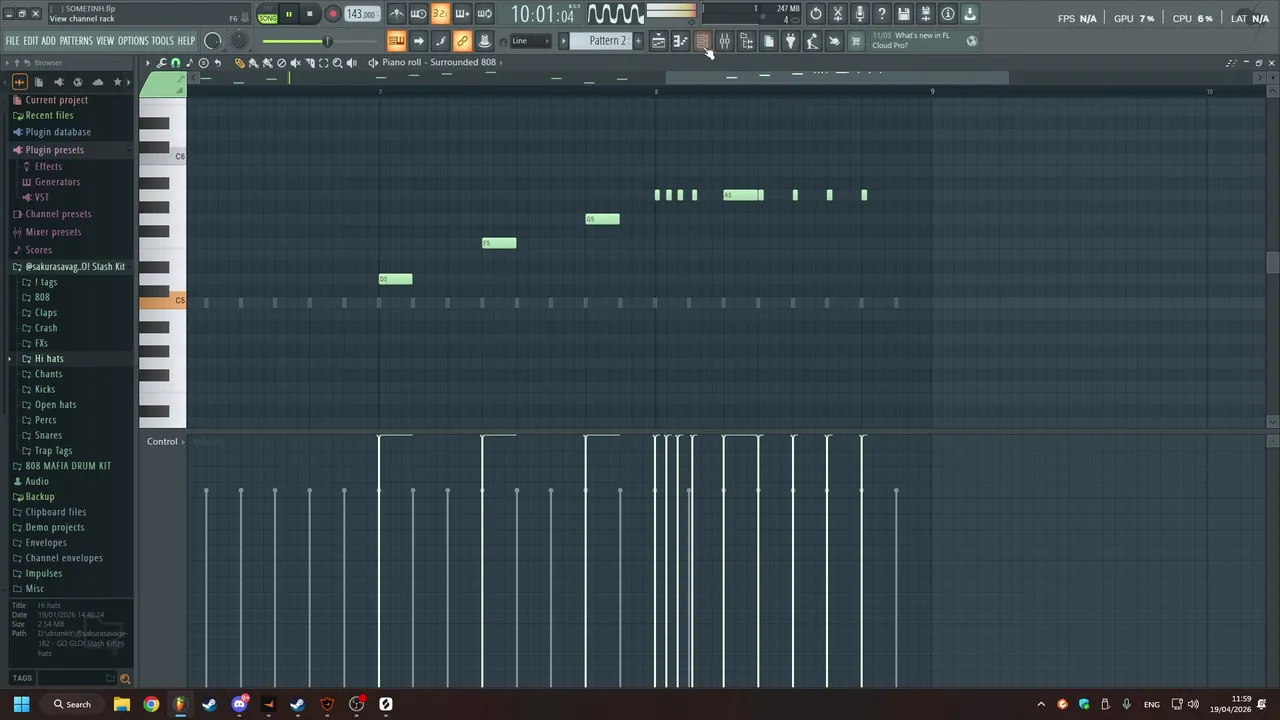This screenshot has width=1280, height=720.
Task: Click the export/render download icon
Action: click(x=969, y=14)
